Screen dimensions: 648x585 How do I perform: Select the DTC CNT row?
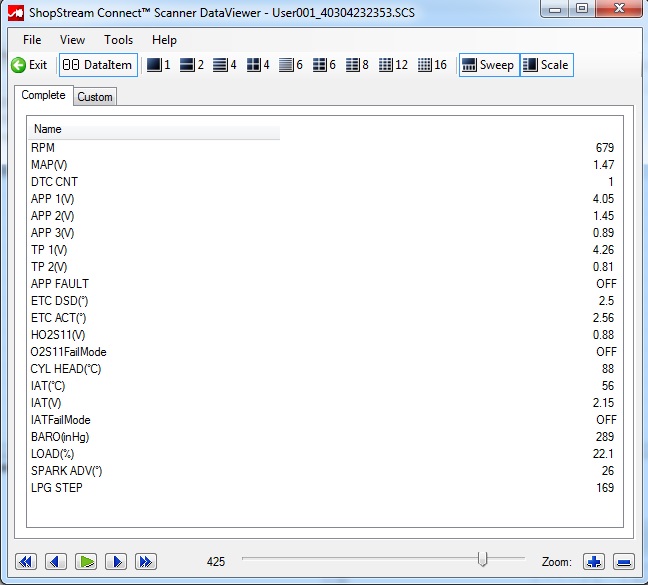[x=324, y=182]
